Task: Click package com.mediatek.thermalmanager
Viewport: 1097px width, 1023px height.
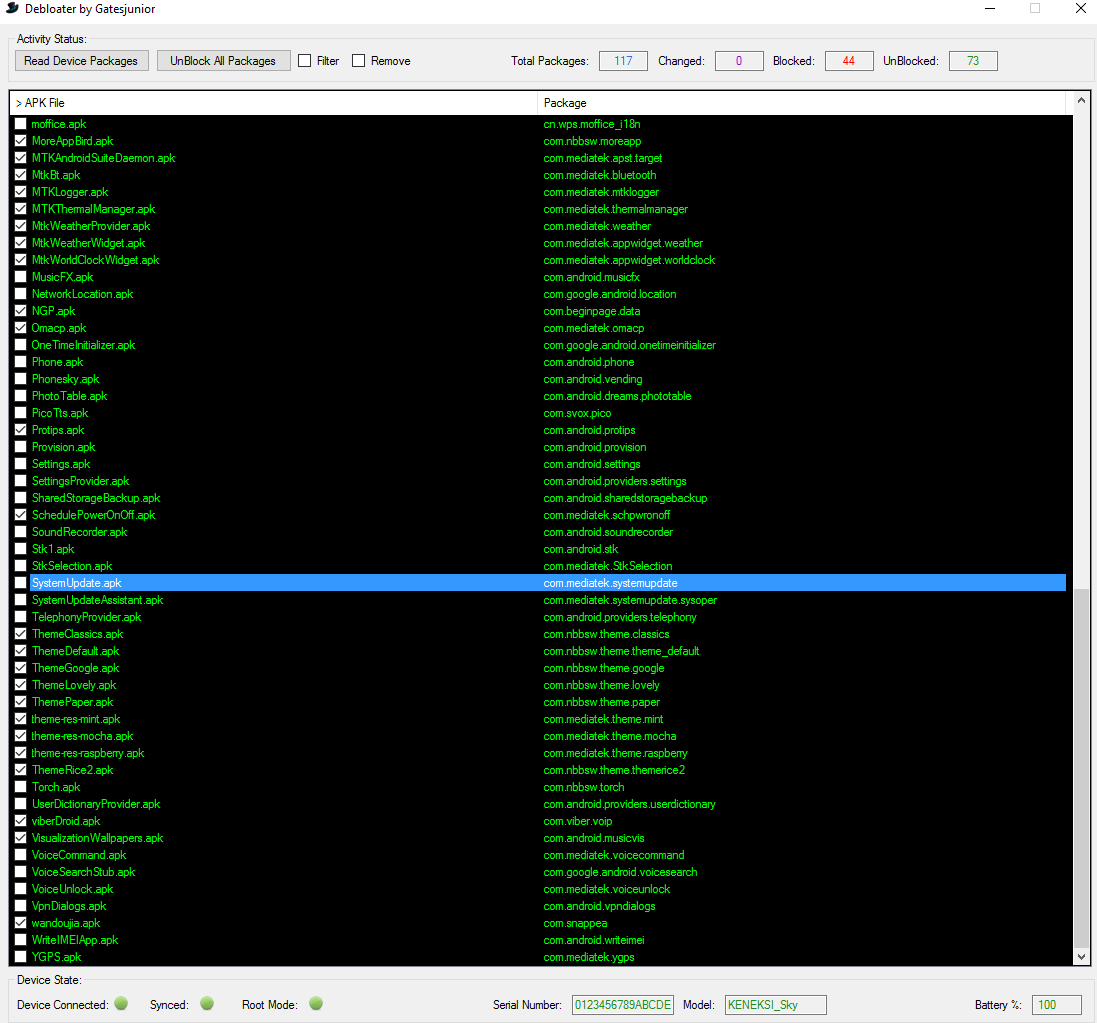Action: point(616,209)
